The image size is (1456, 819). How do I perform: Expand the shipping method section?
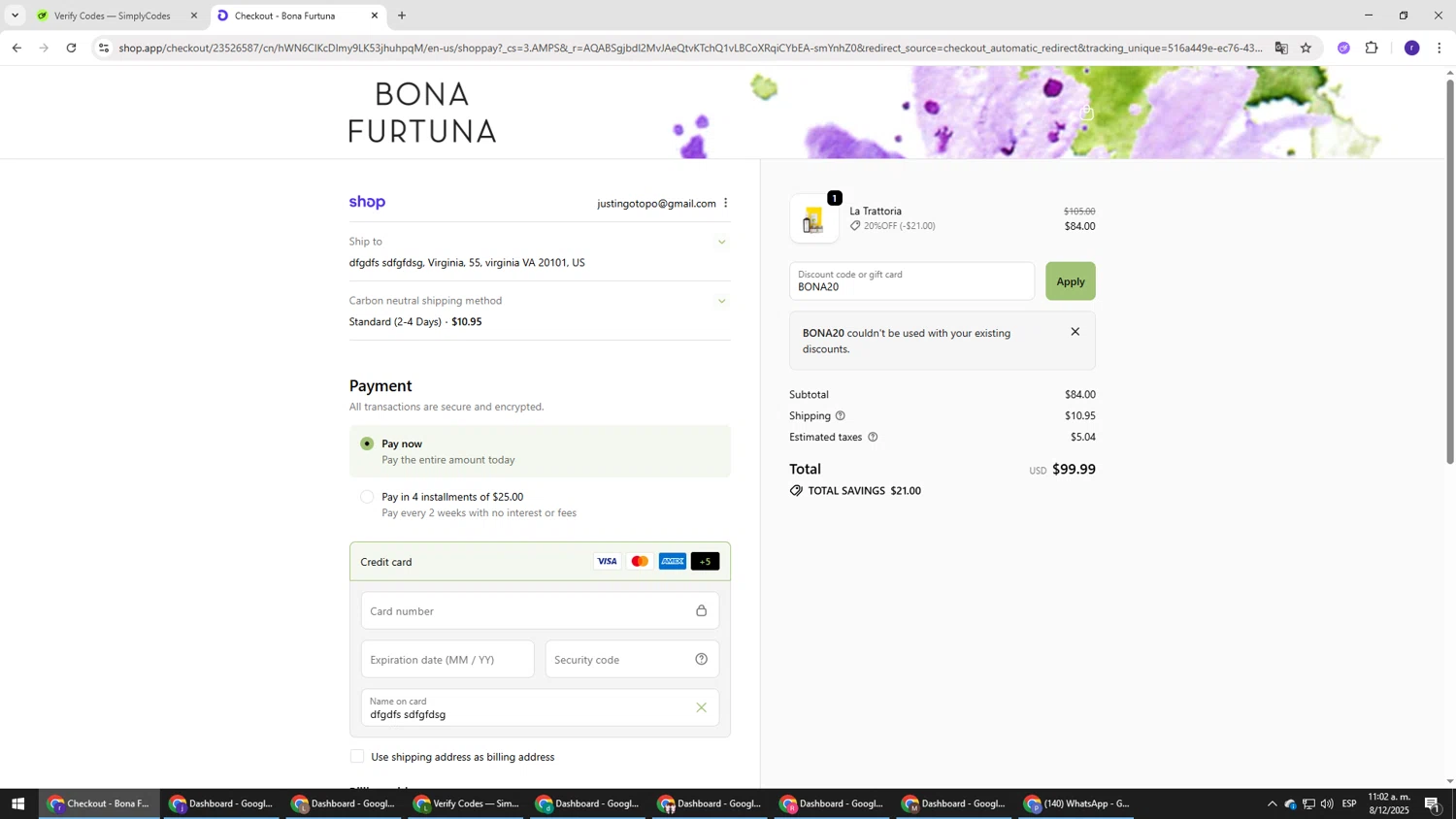(721, 301)
